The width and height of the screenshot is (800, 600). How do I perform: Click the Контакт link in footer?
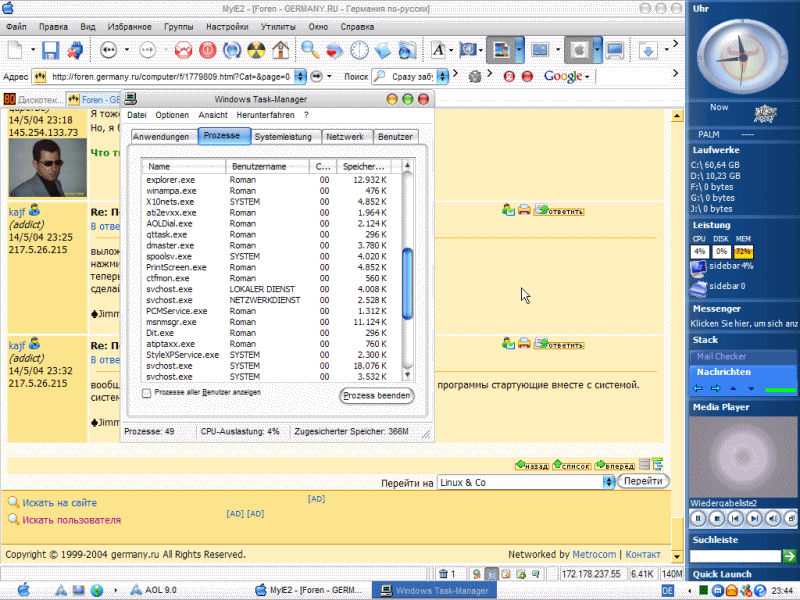coord(643,555)
